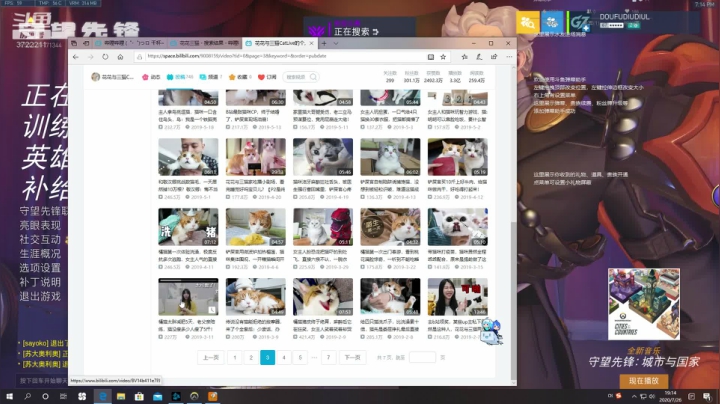
Task: Open the browser home page
Action: coord(120,57)
